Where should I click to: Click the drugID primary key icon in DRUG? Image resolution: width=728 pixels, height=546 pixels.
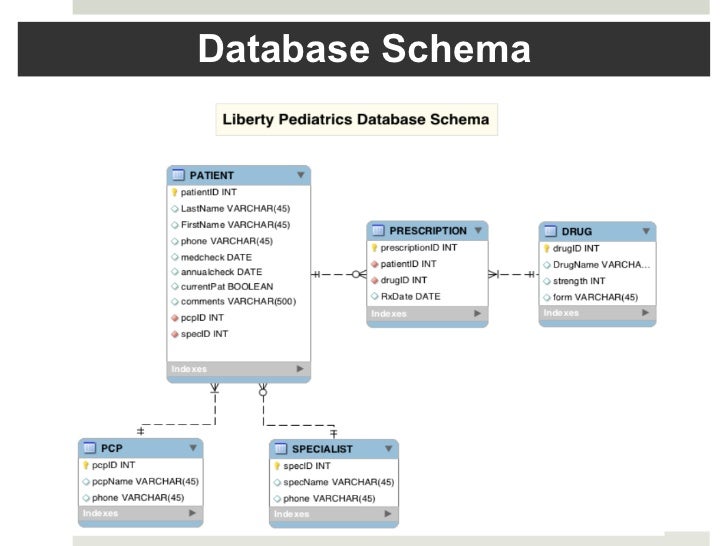pyautogui.click(x=546, y=249)
